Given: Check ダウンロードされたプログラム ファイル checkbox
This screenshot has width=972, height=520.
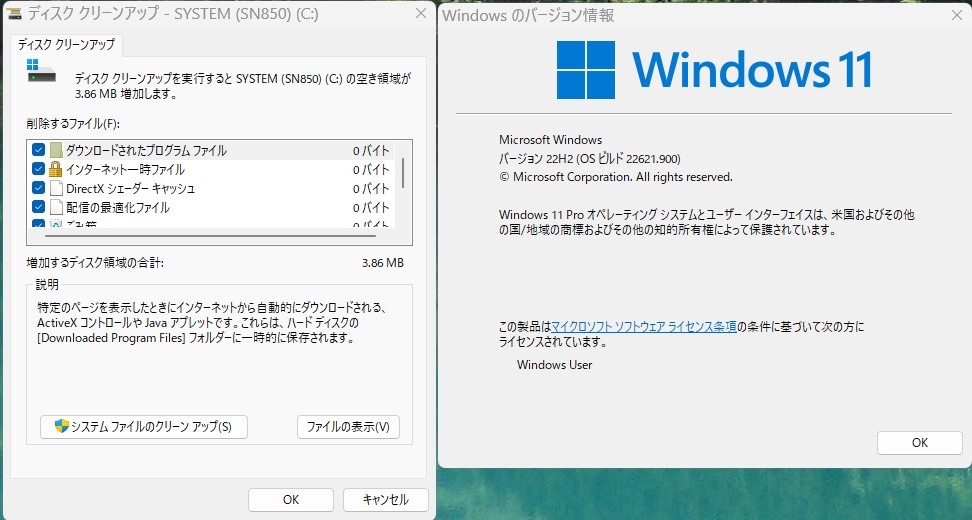Looking at the screenshot, I should pyautogui.click(x=38, y=150).
